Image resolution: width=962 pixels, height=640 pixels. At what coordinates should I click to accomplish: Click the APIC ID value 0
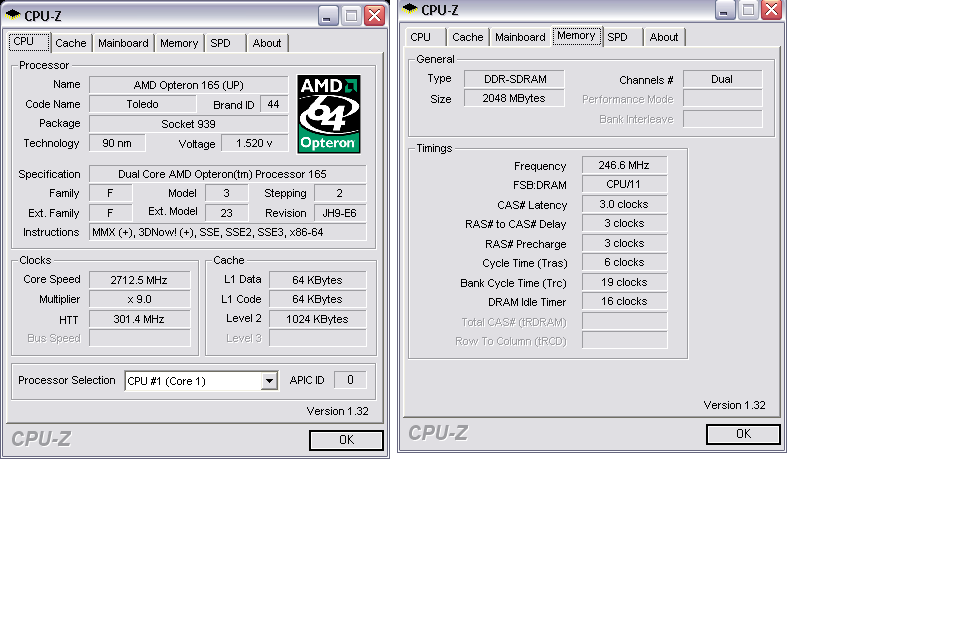(x=350, y=380)
